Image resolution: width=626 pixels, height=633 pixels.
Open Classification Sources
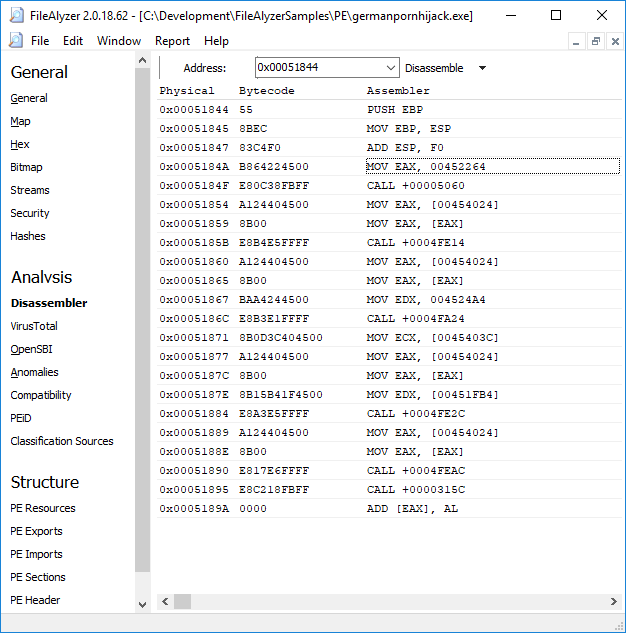click(62, 441)
